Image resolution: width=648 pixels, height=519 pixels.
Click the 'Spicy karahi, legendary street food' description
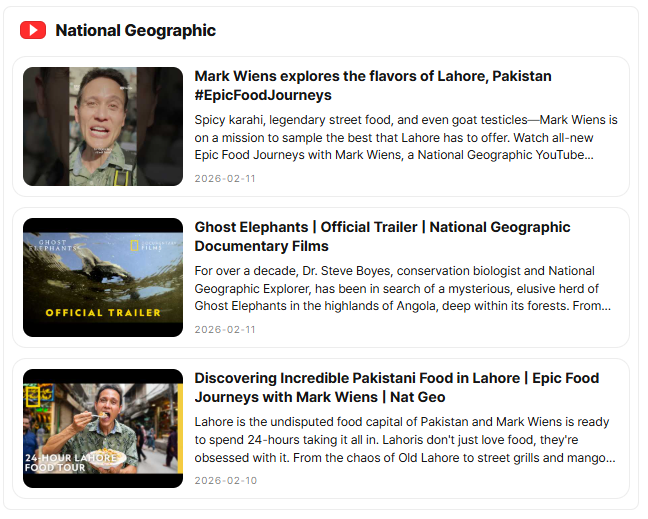[406, 137]
